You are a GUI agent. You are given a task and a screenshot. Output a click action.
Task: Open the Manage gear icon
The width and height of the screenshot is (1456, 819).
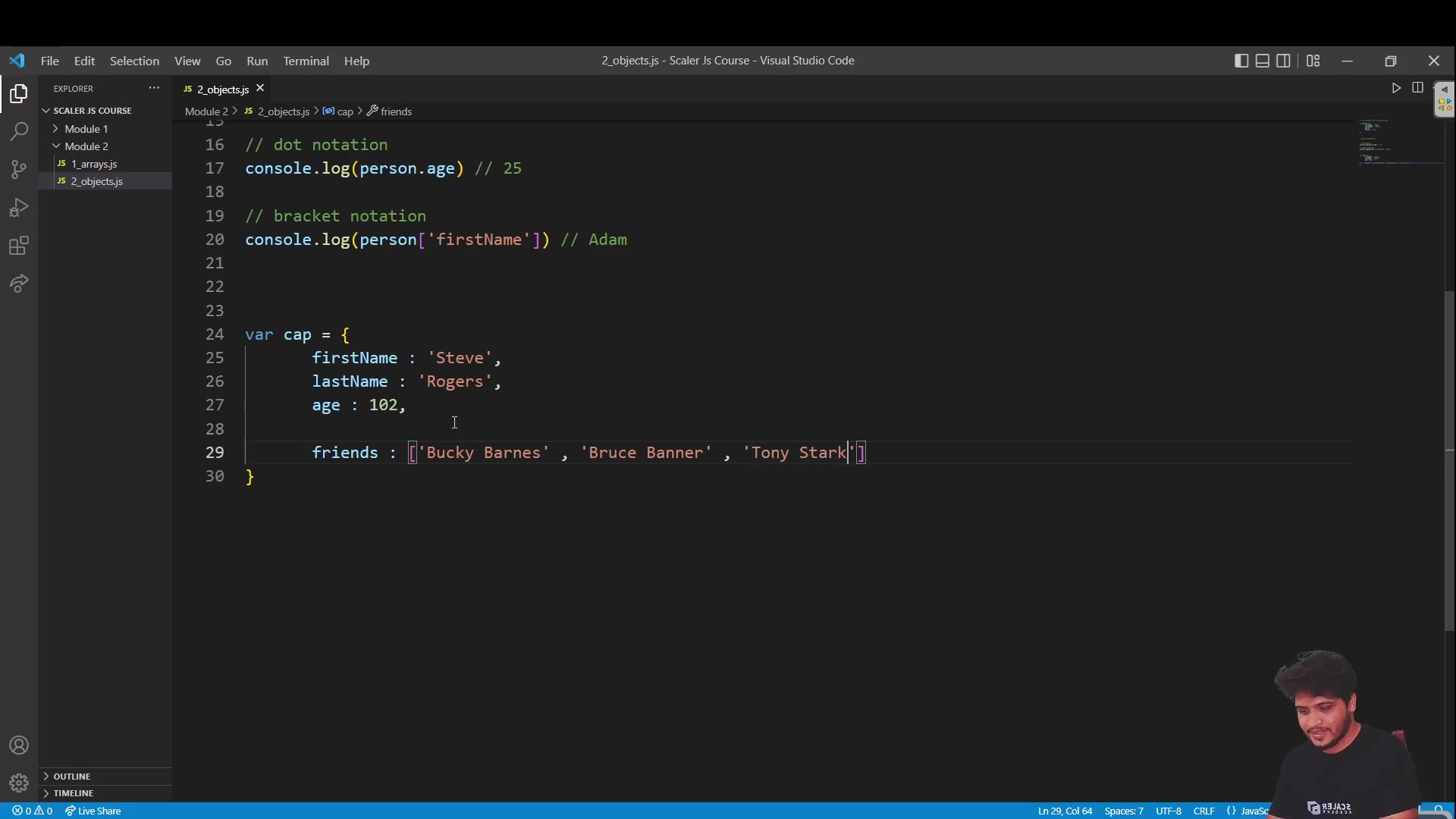tap(19, 783)
